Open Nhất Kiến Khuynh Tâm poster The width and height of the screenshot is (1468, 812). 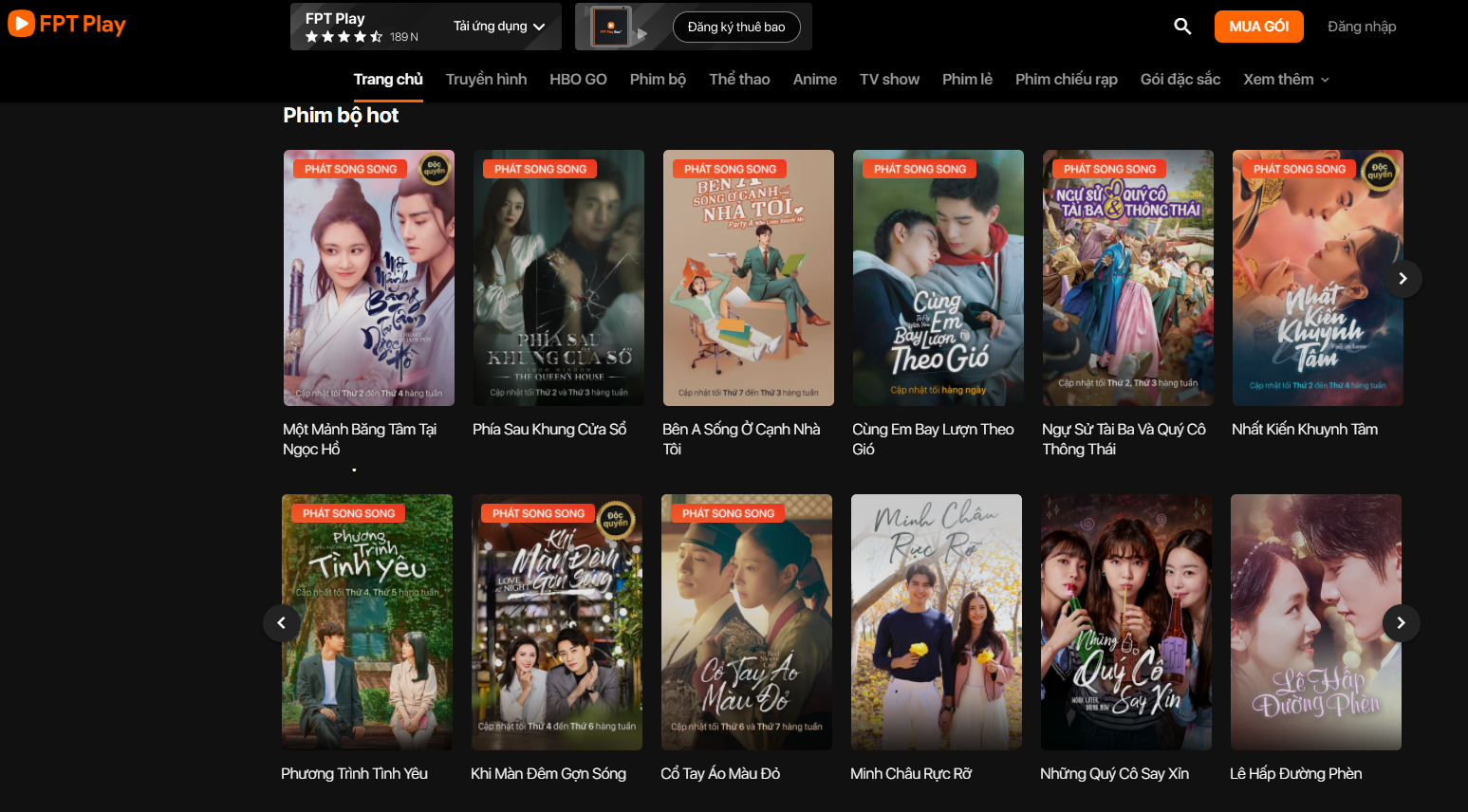pos(1318,278)
